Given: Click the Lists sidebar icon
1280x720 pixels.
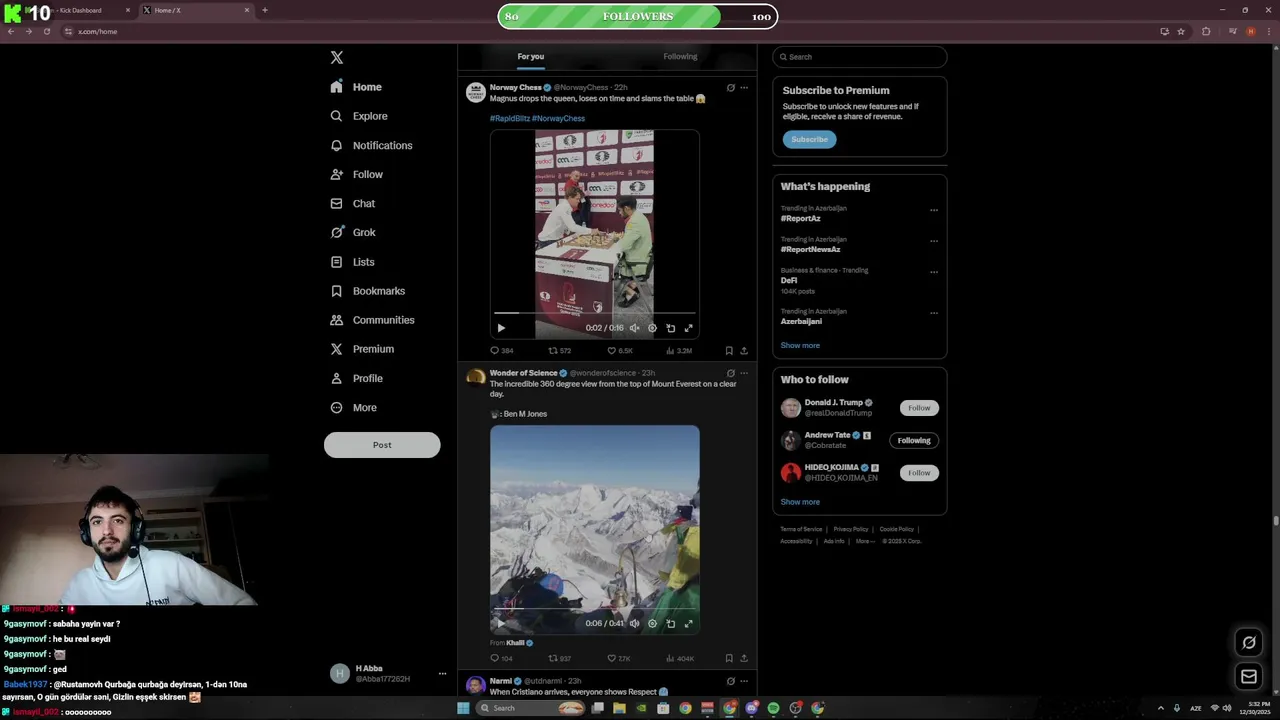Looking at the screenshot, I should click(337, 262).
